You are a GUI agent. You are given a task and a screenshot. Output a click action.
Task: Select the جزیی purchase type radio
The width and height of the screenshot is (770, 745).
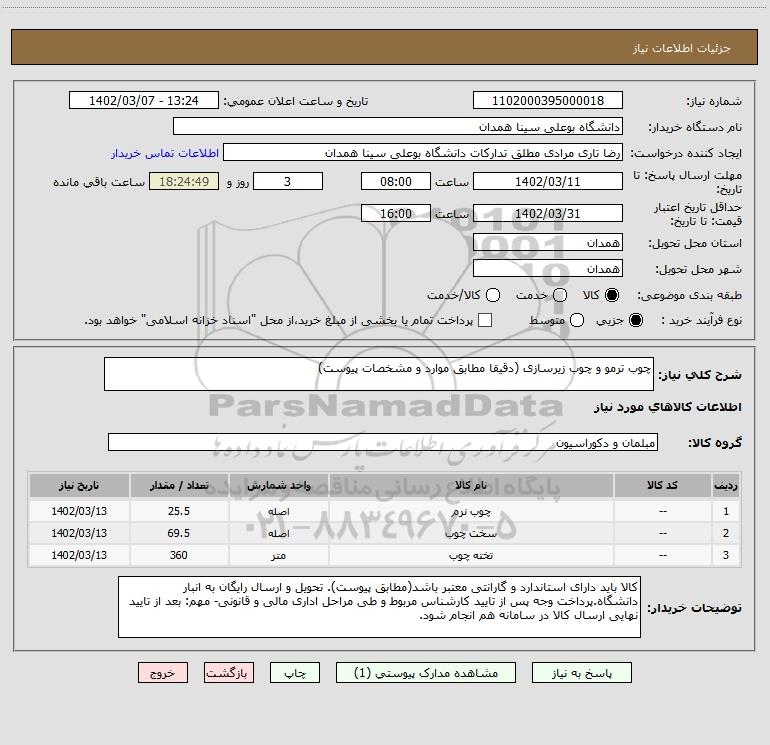(x=636, y=320)
